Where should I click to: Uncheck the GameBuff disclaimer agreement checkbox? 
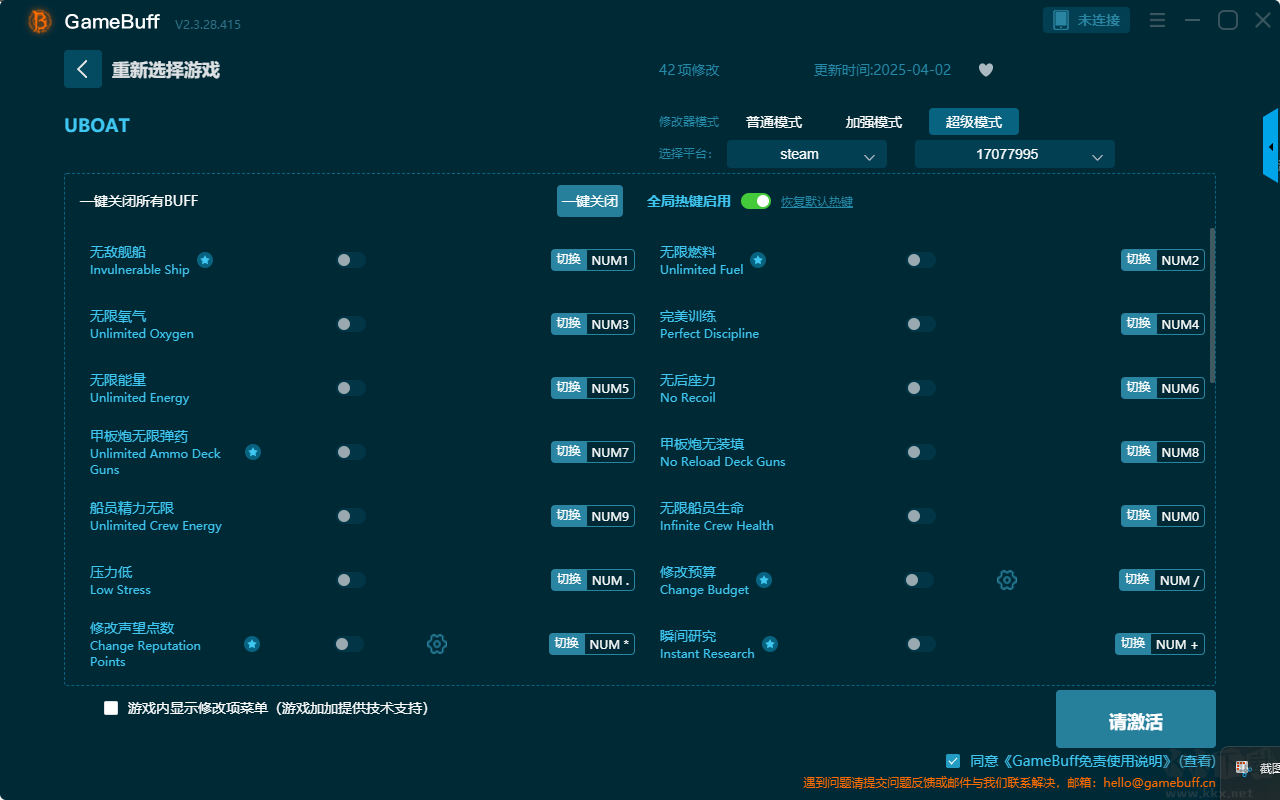(953, 761)
